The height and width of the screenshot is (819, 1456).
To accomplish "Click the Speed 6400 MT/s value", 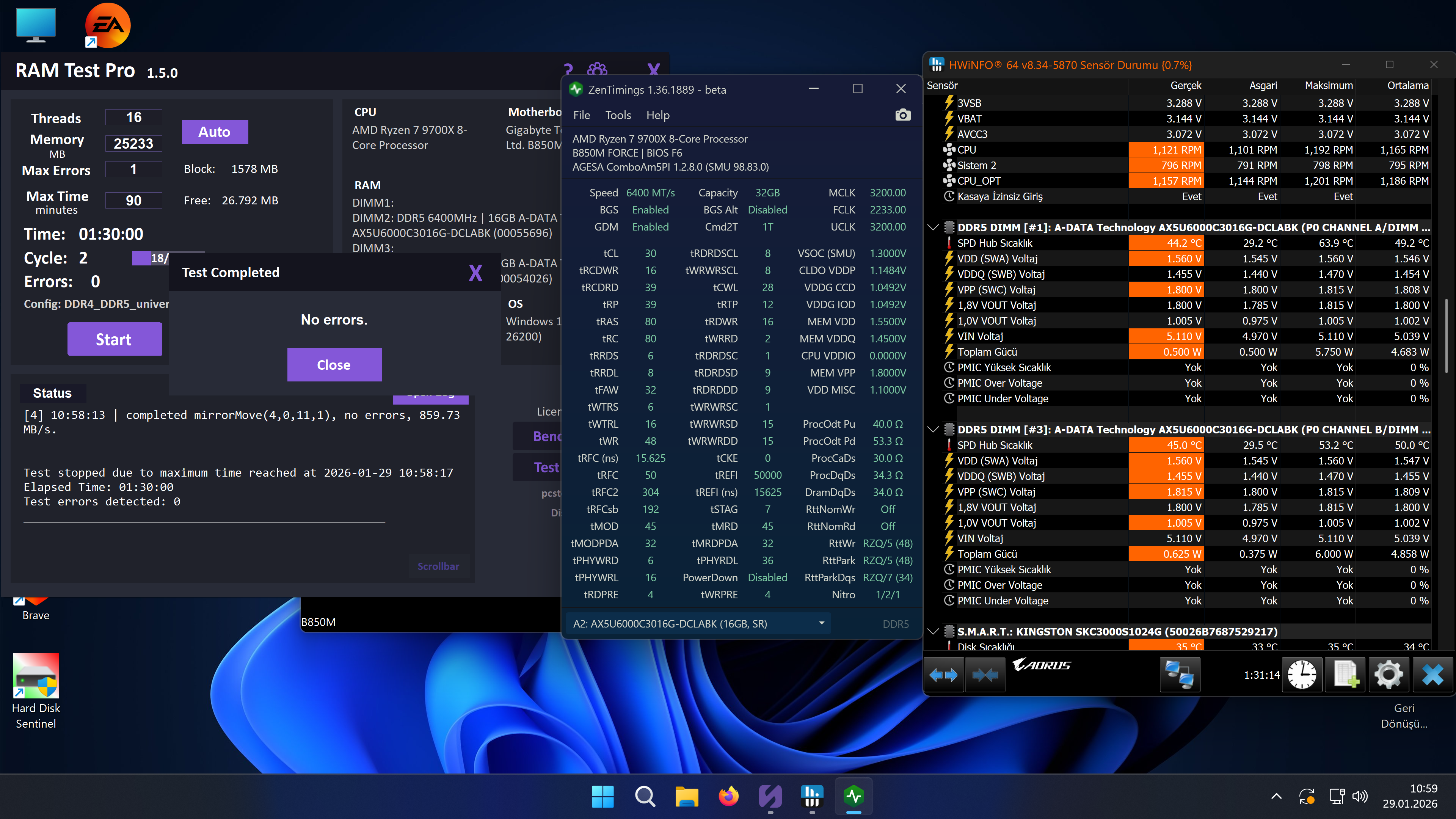I will tap(651, 193).
